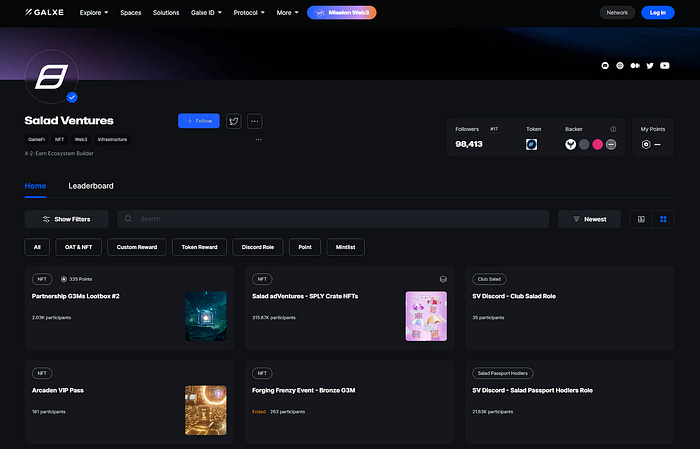700x449 pixels.
Task: Click the Follow button
Action: click(x=199, y=121)
